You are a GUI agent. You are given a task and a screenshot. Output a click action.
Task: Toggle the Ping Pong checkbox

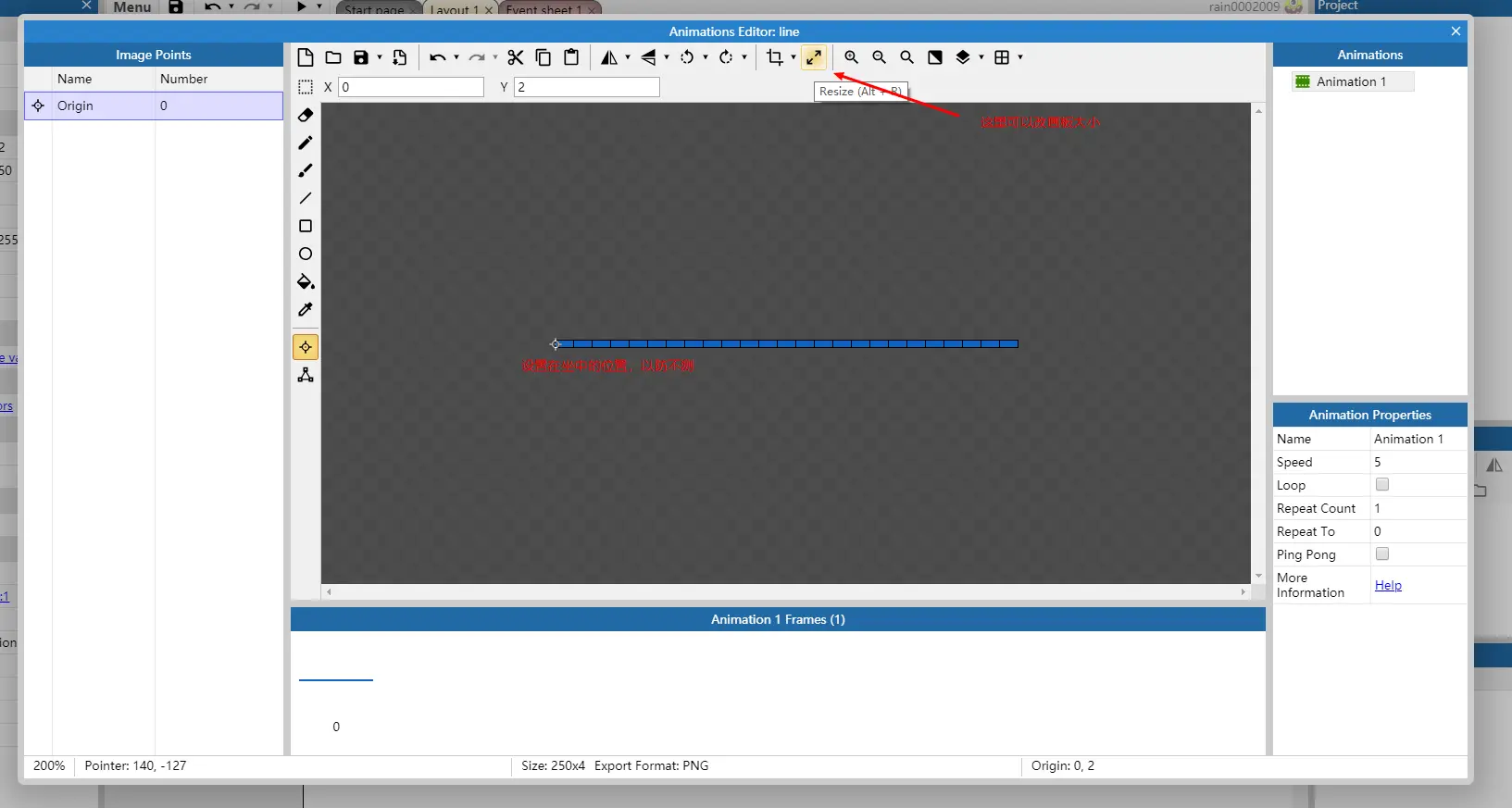[x=1382, y=553]
